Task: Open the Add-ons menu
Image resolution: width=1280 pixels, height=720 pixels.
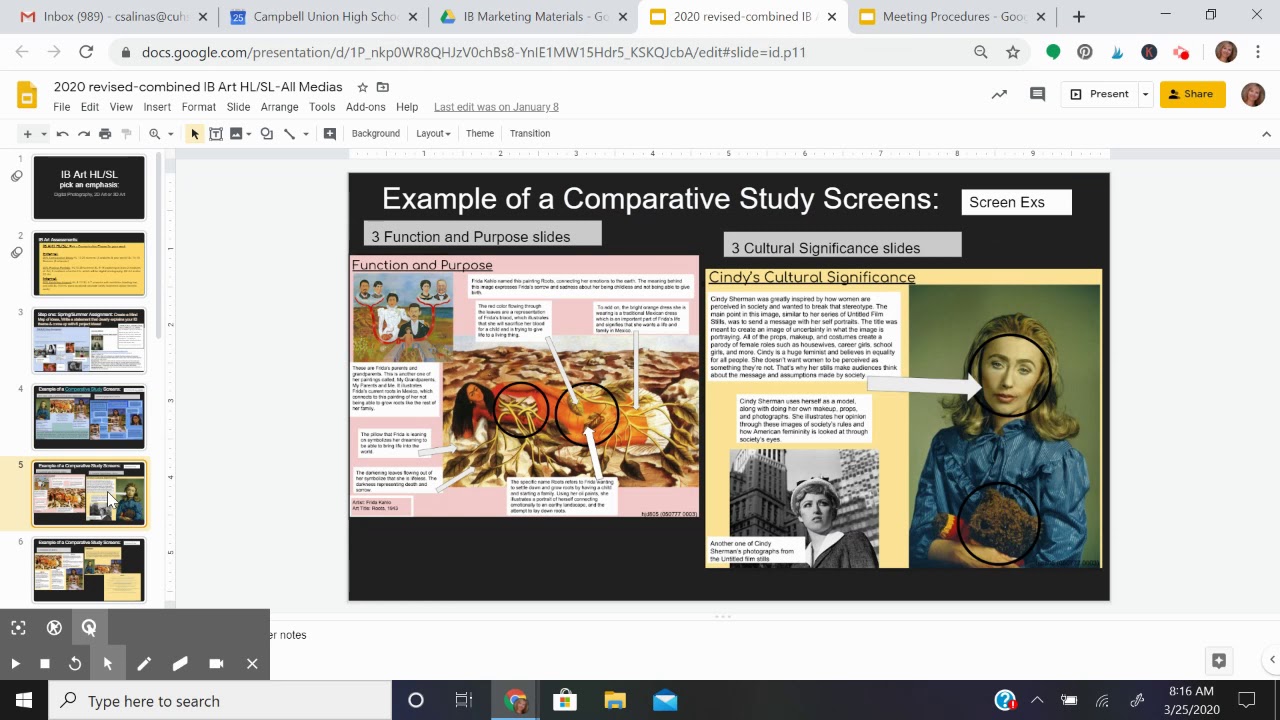Action: [366, 107]
